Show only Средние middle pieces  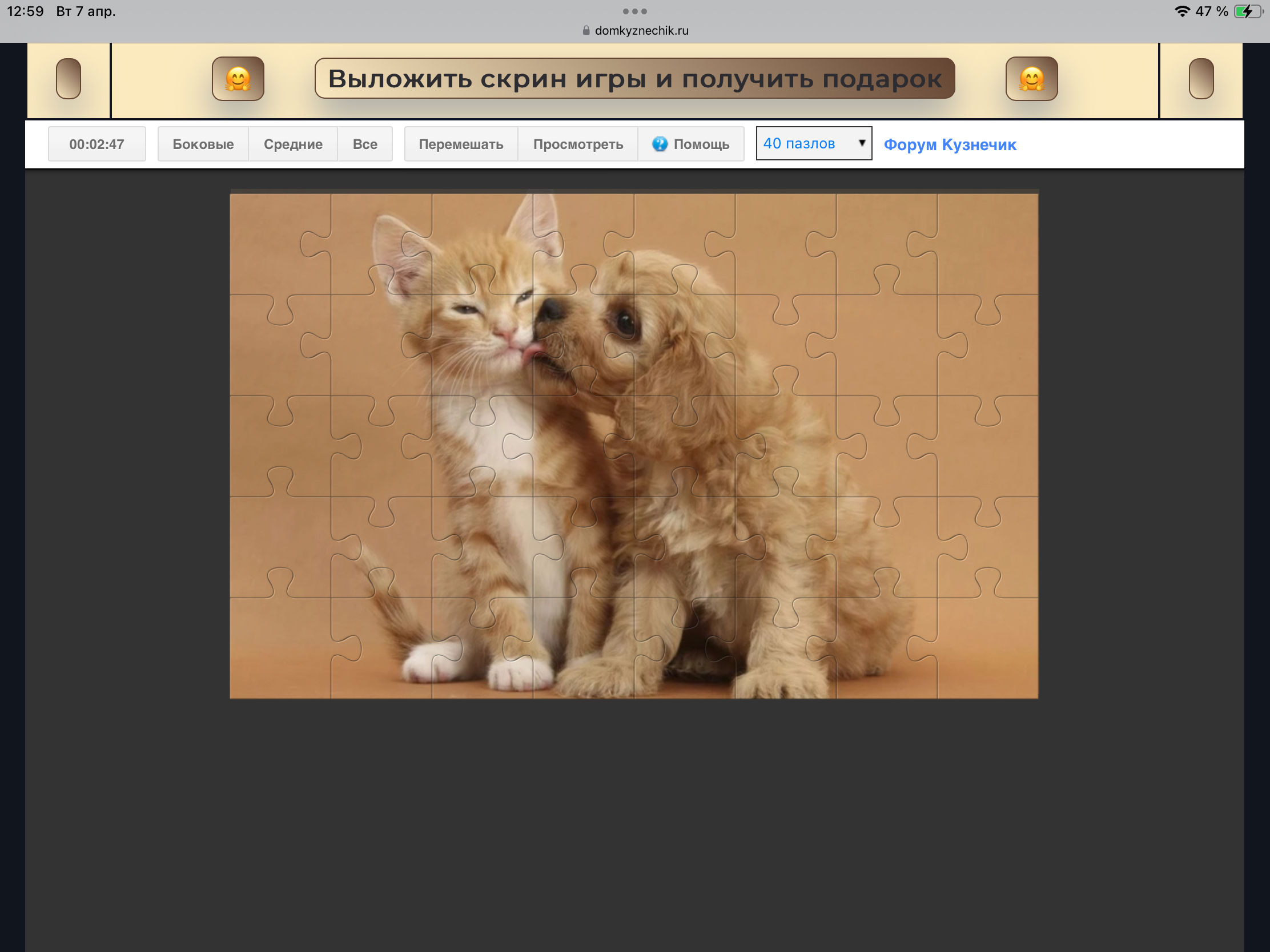click(x=293, y=144)
